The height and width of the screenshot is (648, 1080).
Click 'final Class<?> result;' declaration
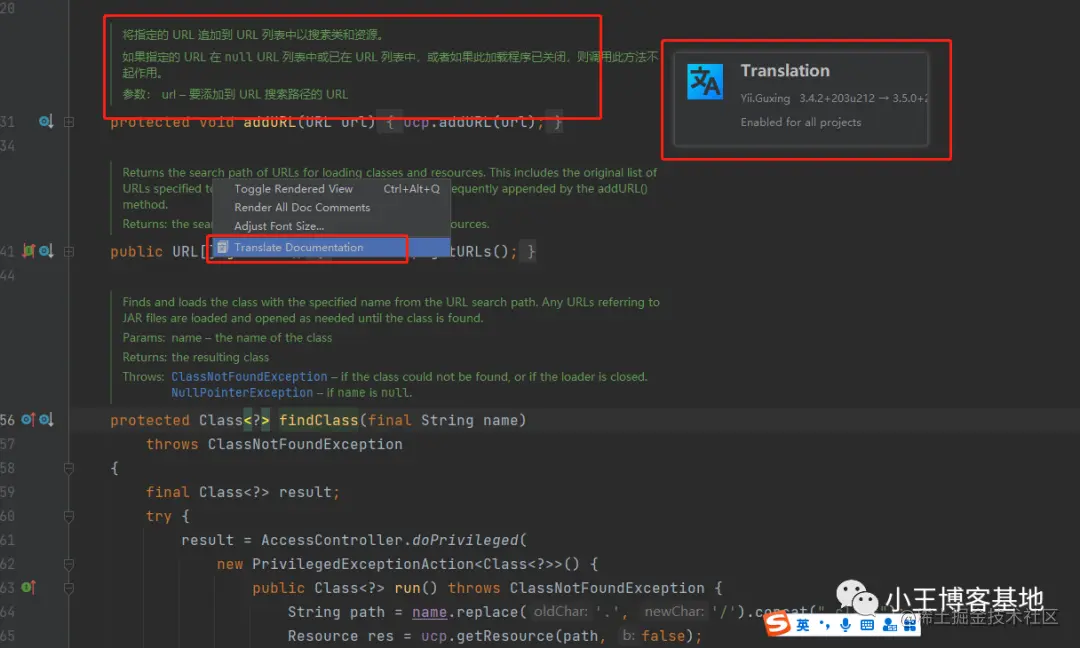(x=242, y=492)
